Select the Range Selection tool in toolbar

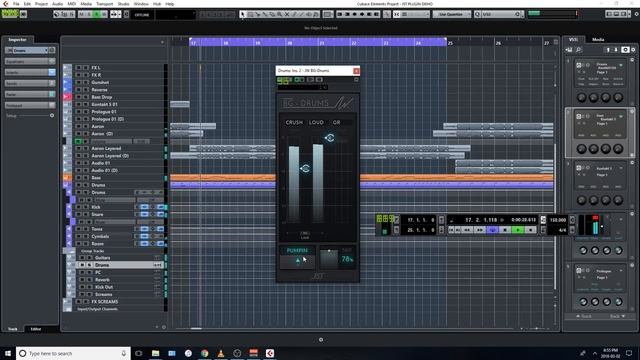click(250, 14)
